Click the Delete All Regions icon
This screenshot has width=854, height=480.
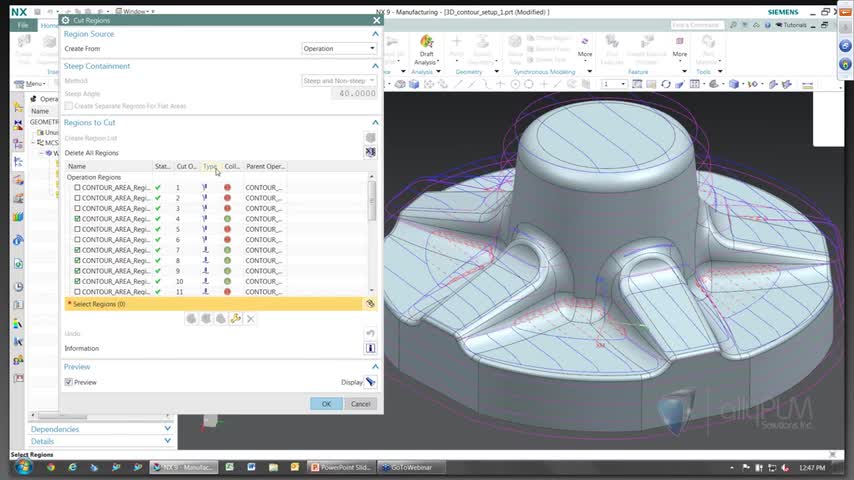(x=370, y=153)
